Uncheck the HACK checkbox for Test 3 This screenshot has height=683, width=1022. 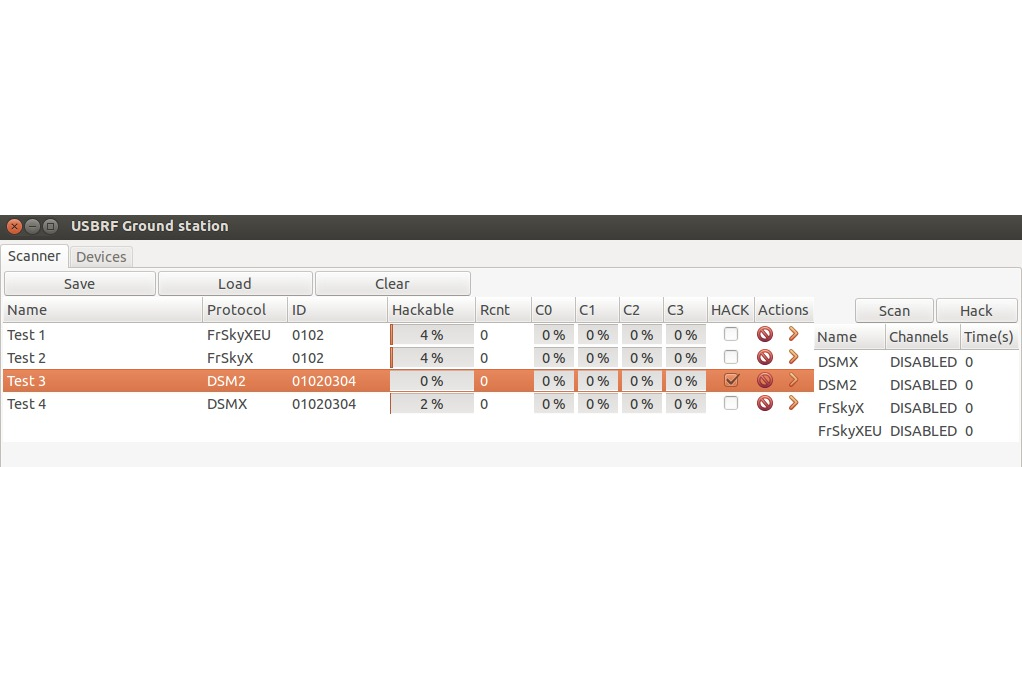(x=731, y=380)
